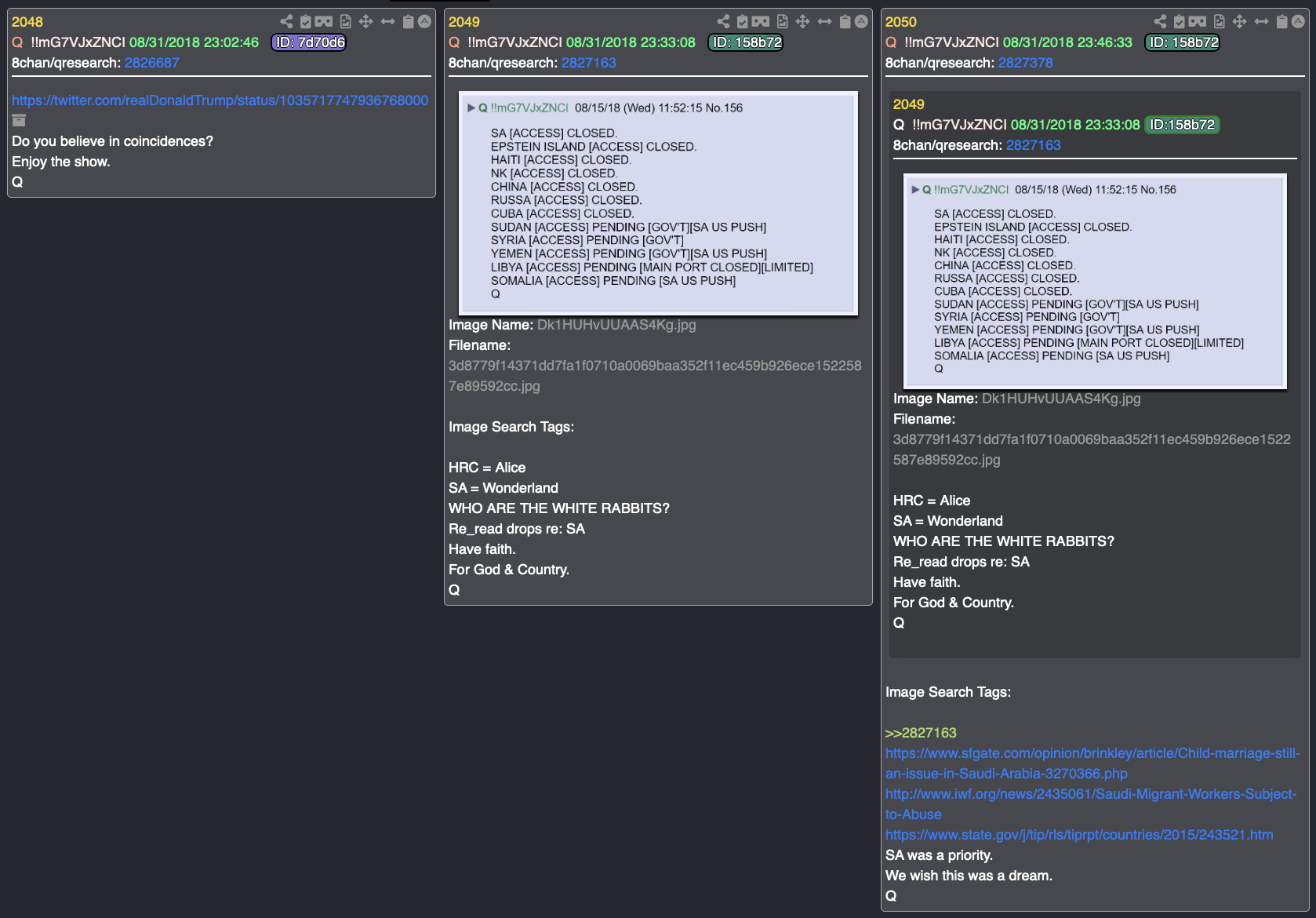Click 'WHO ARE THE WHITE RABBITS?' in middle card
The width and height of the screenshot is (1316, 918).
pos(559,508)
